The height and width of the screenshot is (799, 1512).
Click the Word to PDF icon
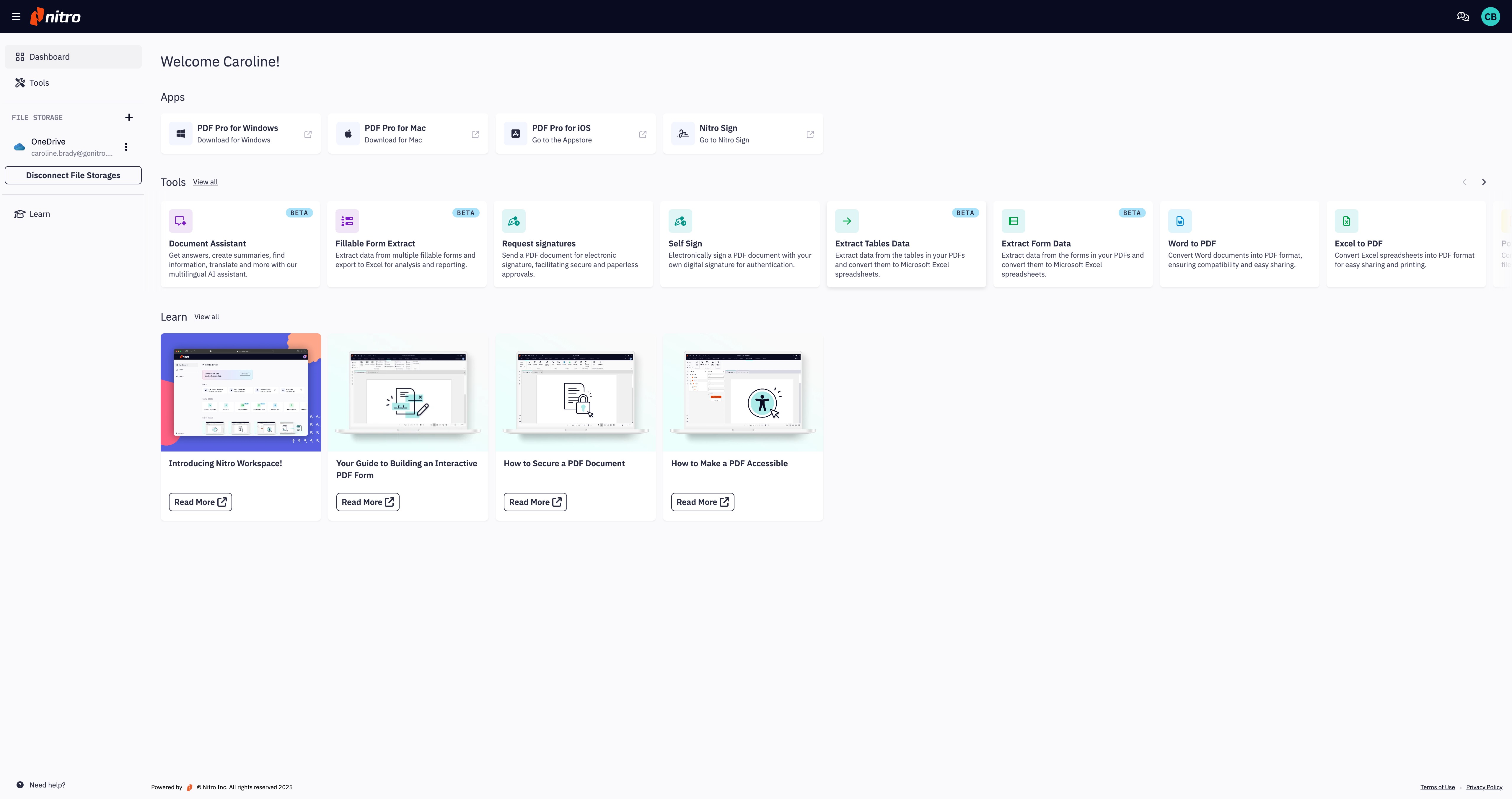(x=1180, y=221)
